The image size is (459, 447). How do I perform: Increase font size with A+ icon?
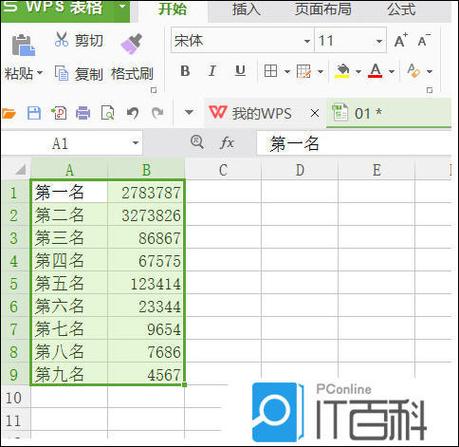(x=401, y=41)
